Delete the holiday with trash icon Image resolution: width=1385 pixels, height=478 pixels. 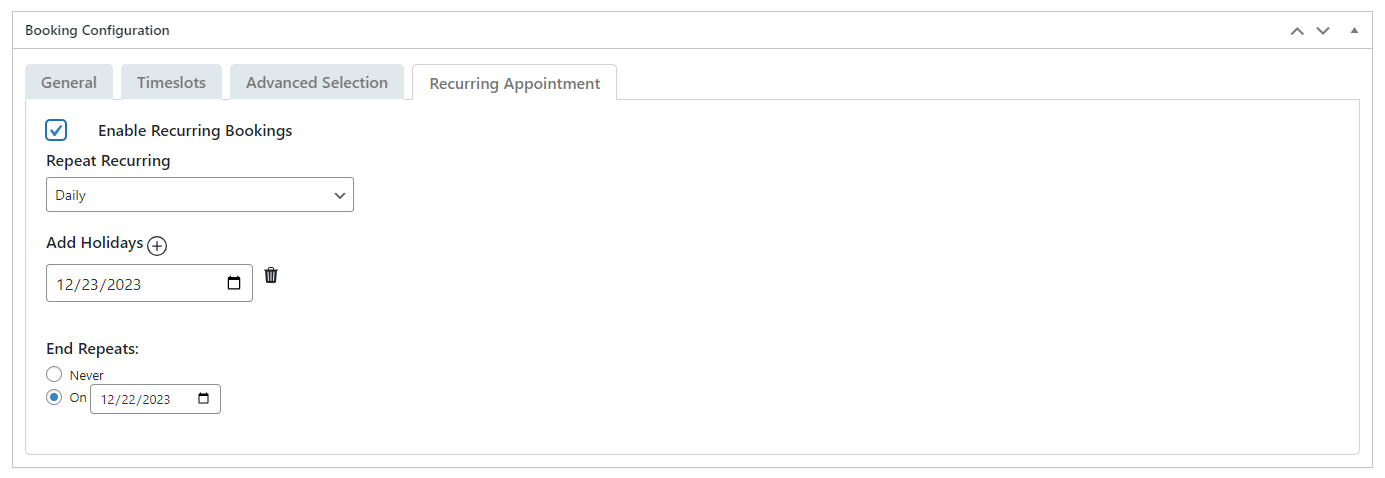click(x=271, y=275)
